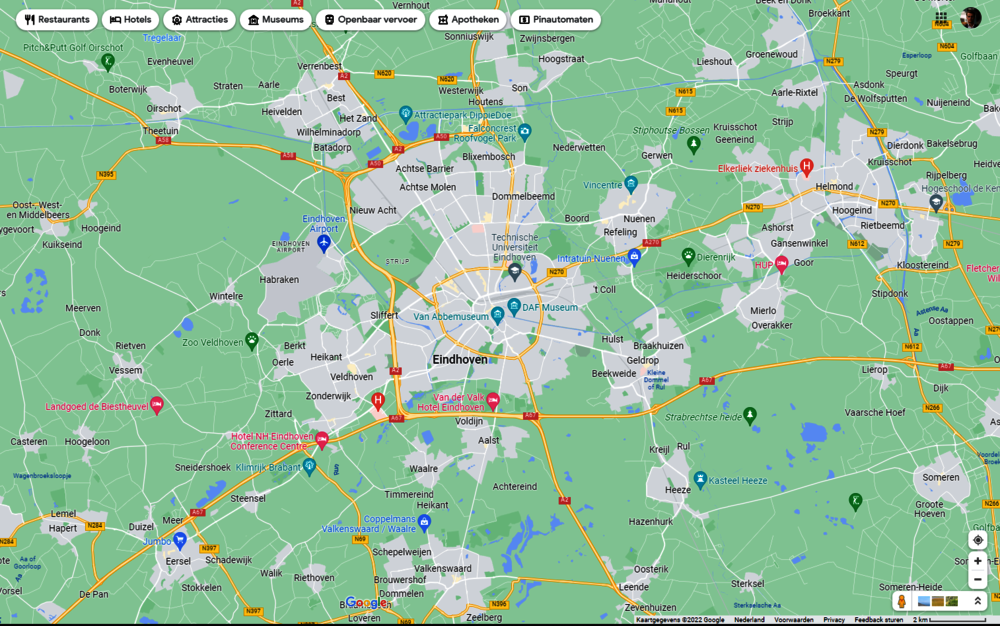Zoom out with the minus button
Image resolution: width=1000 pixels, height=626 pixels.
[977, 580]
